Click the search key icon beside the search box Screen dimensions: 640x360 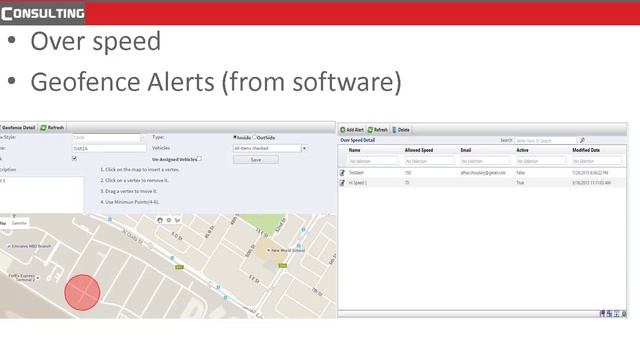(582, 140)
